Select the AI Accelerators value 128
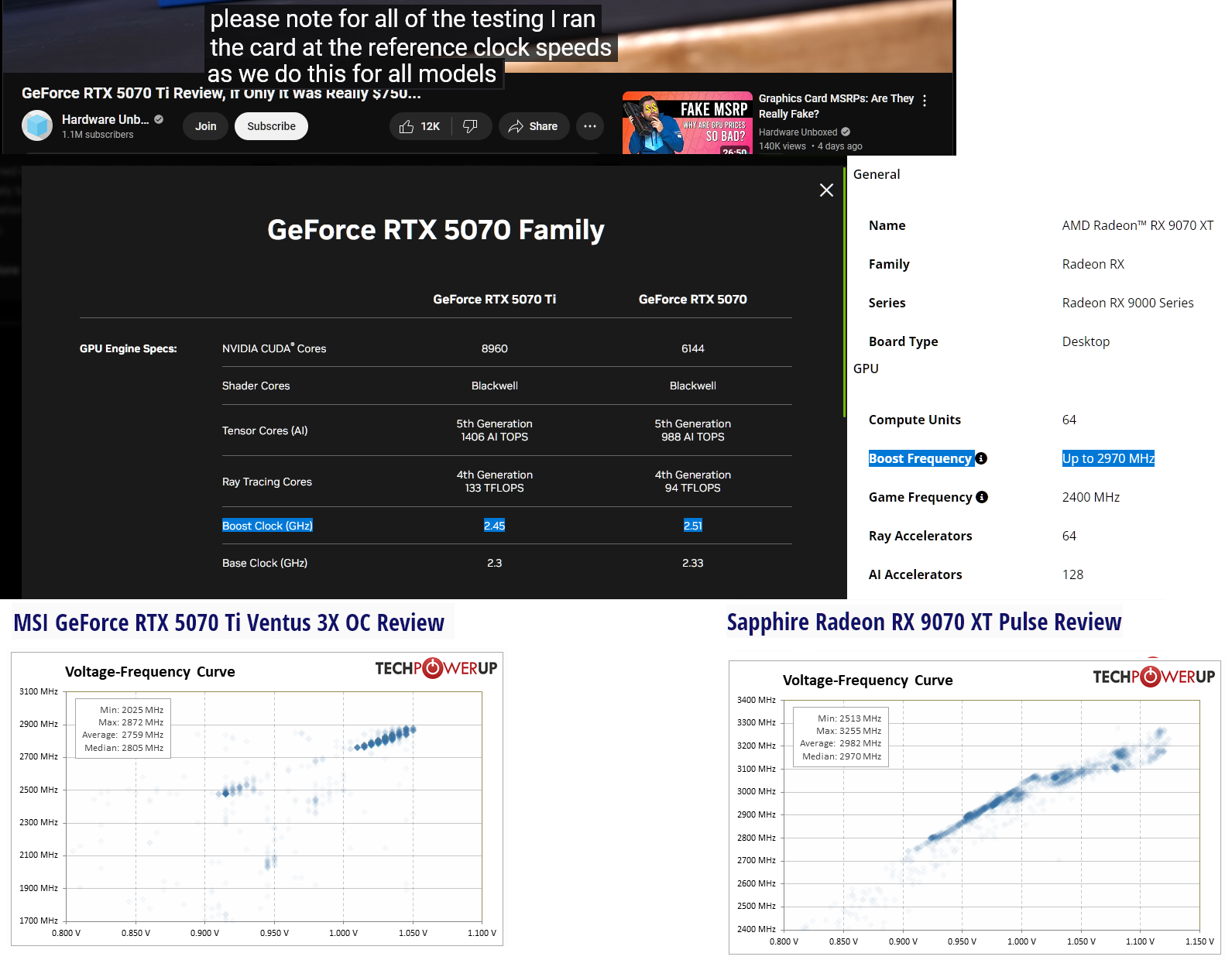The height and width of the screenshot is (960, 1232). click(x=1073, y=574)
